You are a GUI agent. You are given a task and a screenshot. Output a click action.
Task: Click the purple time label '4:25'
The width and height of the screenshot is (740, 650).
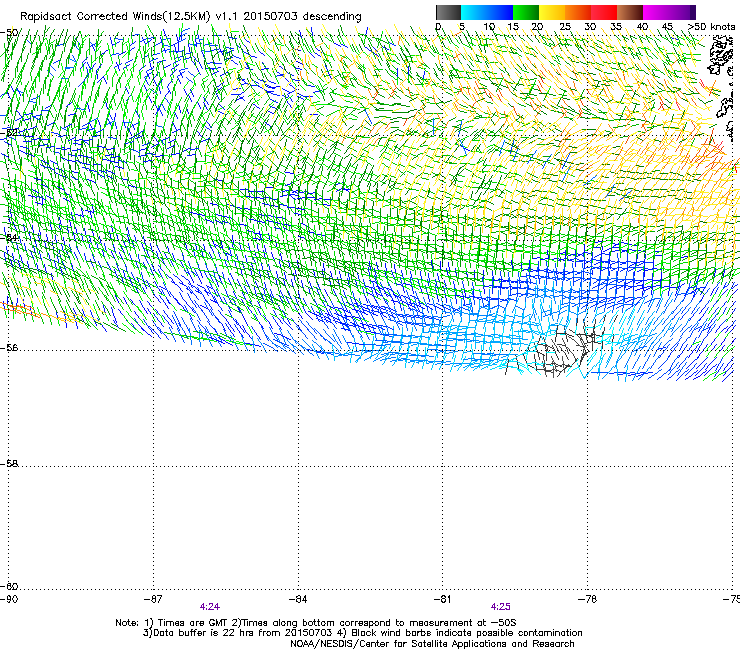click(500, 607)
